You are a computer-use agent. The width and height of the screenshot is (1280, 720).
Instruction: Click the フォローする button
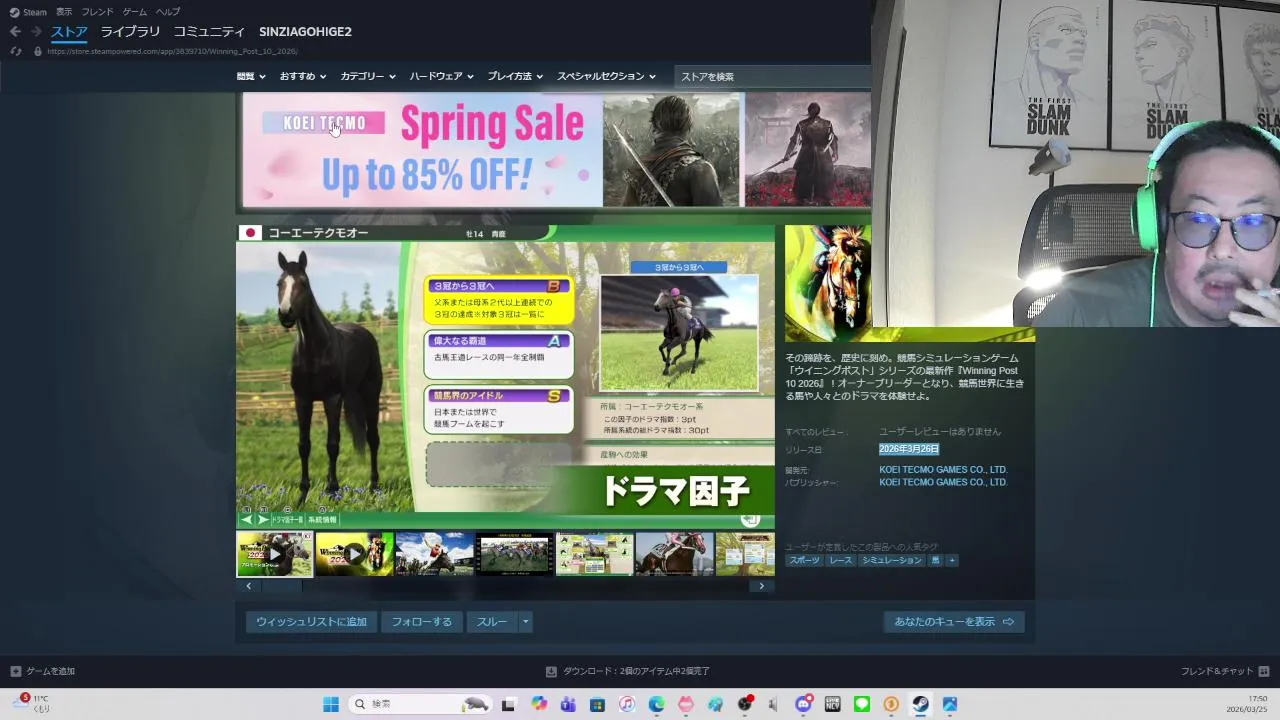421,622
